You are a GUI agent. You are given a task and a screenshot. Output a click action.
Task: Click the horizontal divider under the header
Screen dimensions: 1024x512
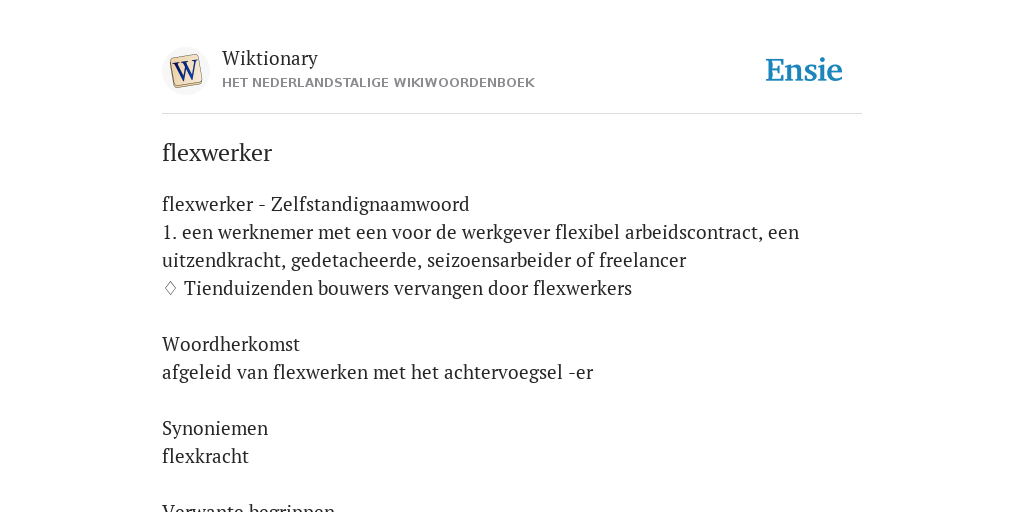(x=512, y=114)
